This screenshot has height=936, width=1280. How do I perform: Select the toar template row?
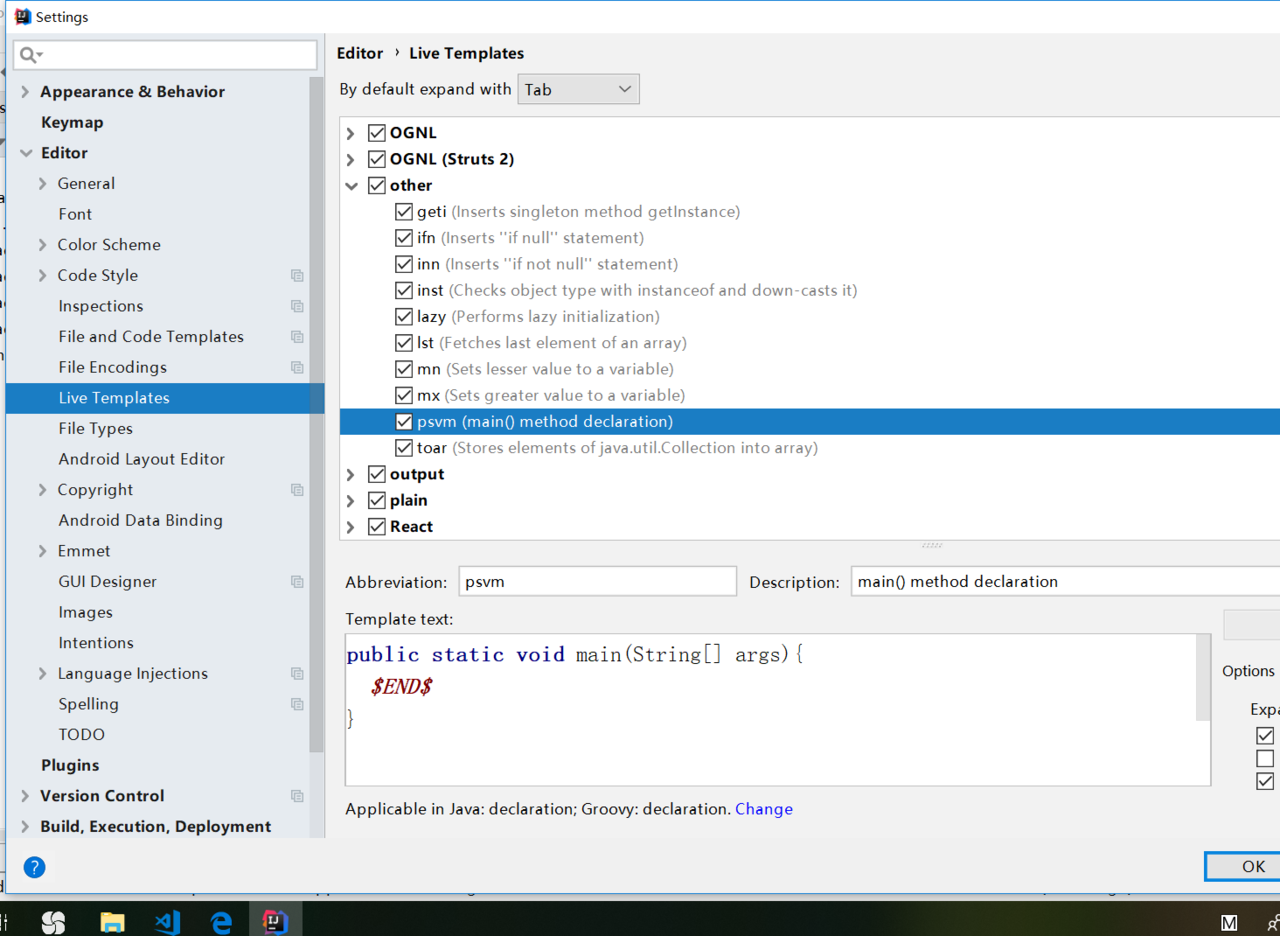point(810,448)
